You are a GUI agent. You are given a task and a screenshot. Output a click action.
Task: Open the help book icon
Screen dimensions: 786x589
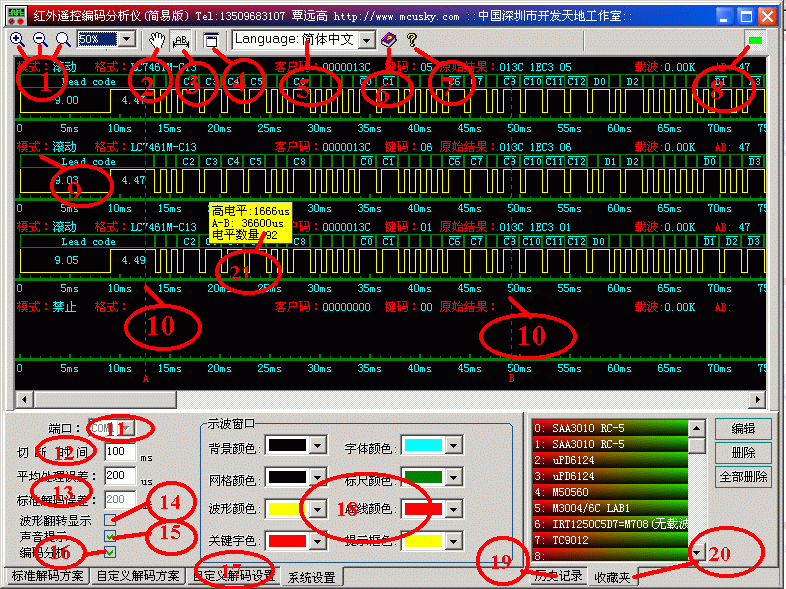point(389,39)
